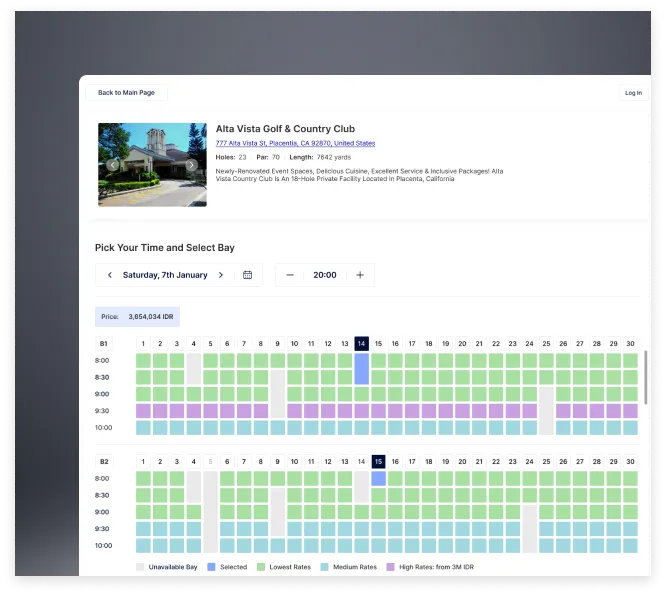Open the 777 Alta Vista St address link
The image size is (666, 595).
coord(295,144)
